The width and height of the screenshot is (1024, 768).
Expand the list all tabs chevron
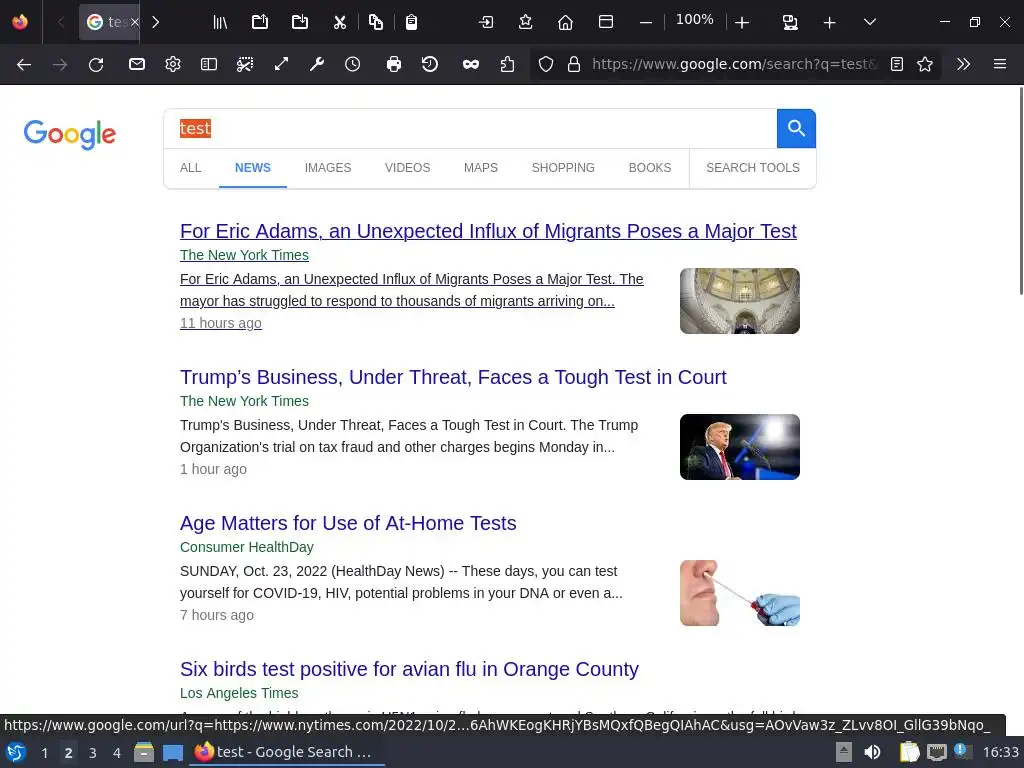pos(870,22)
